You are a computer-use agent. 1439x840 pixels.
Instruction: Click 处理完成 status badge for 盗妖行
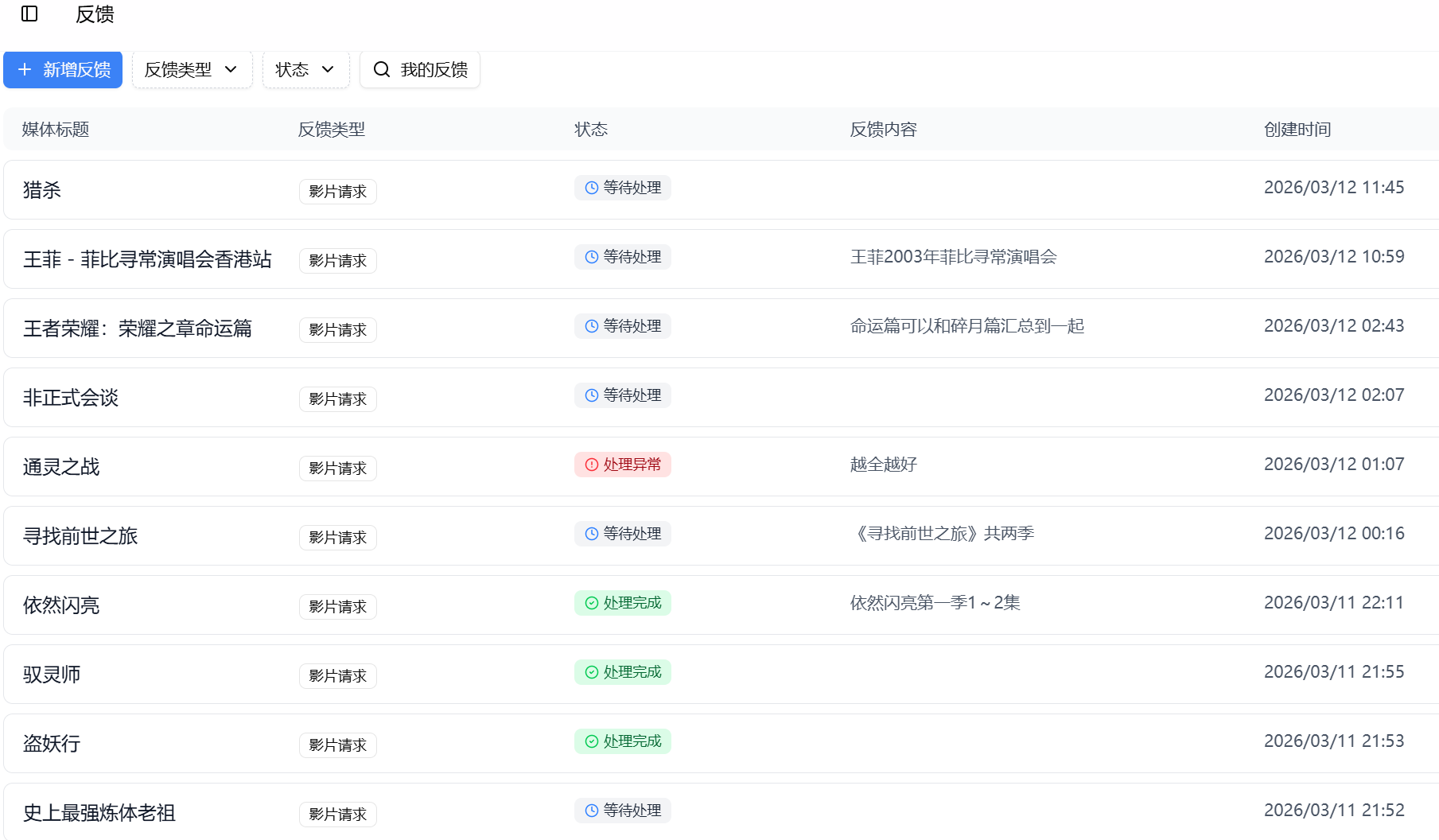623,741
